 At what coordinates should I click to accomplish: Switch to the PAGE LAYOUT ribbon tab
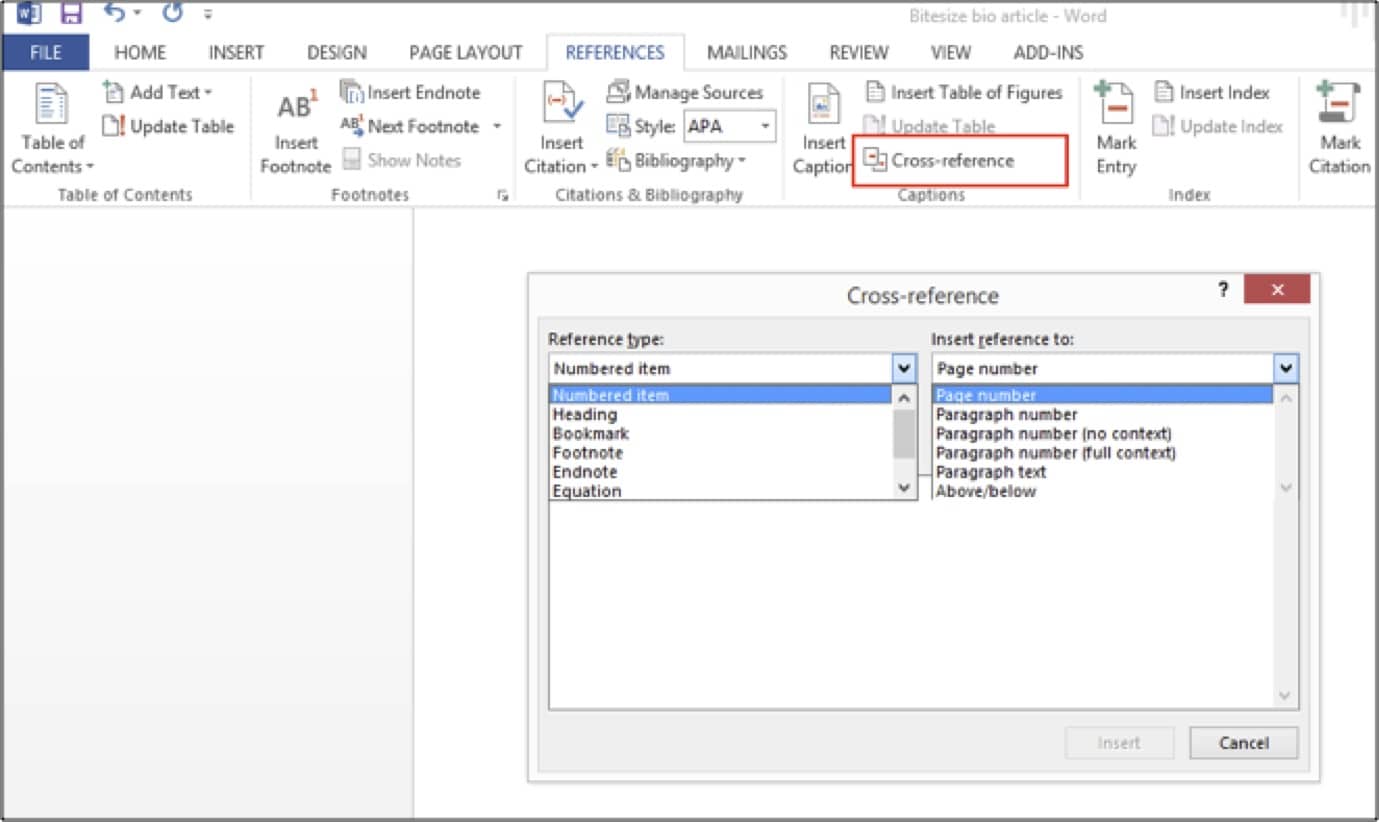point(465,53)
